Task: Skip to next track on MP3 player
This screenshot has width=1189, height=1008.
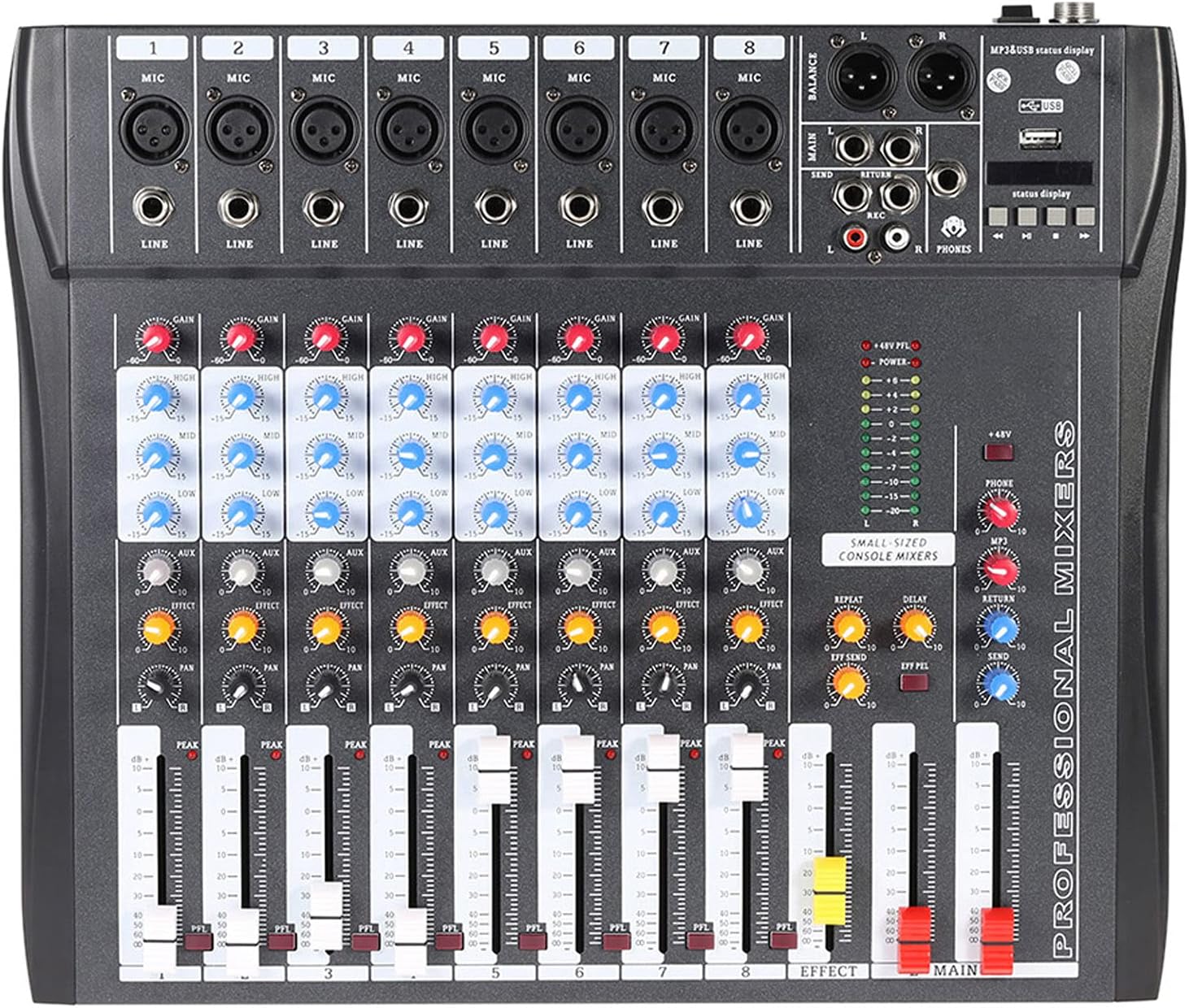Action: tap(1083, 216)
